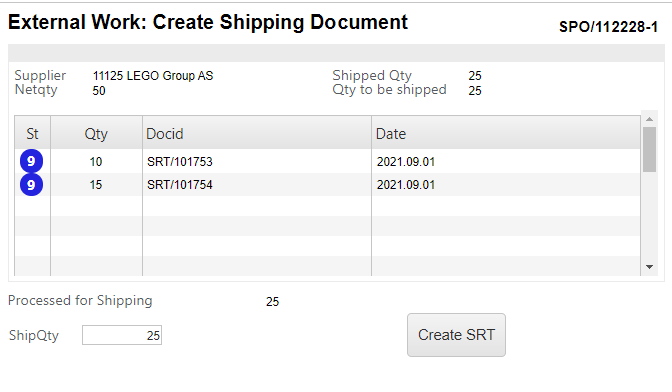Sort by the St column header
The height and width of the screenshot is (392, 672).
click(33, 134)
